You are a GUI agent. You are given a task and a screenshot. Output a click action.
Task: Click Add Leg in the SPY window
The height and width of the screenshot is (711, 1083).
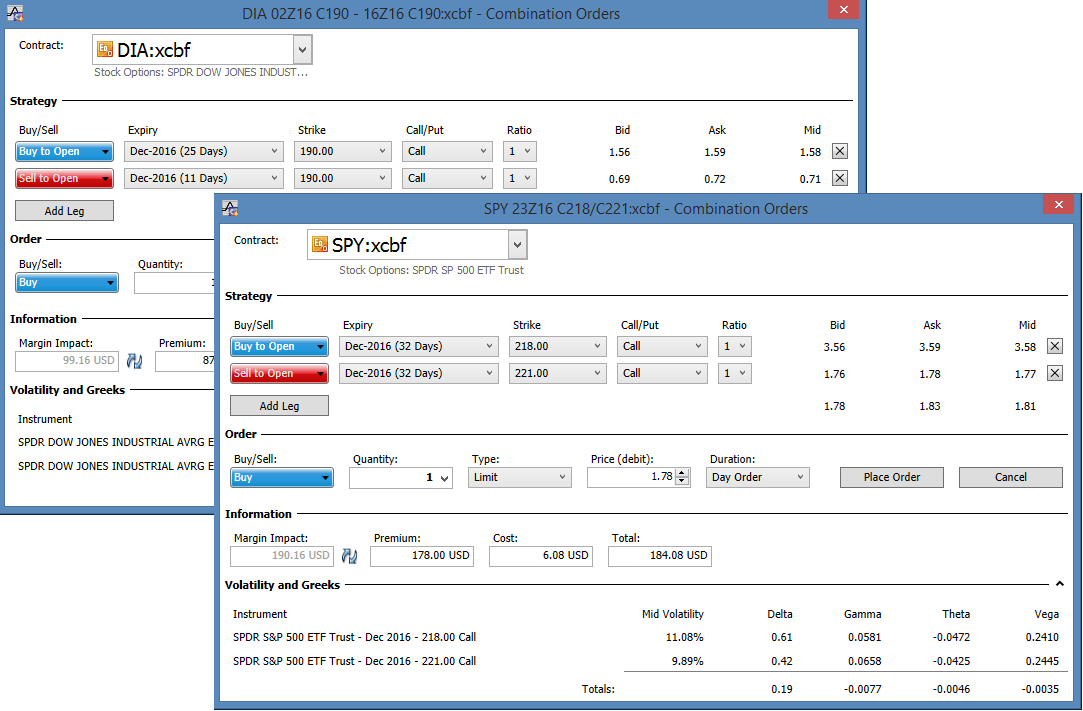click(x=279, y=406)
